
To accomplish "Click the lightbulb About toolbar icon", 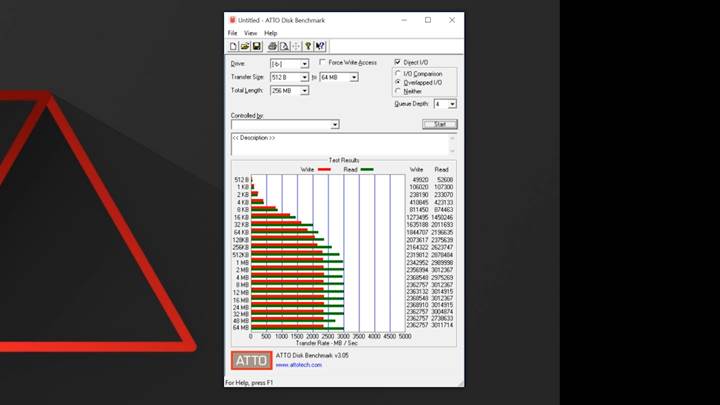I will point(308,46).
